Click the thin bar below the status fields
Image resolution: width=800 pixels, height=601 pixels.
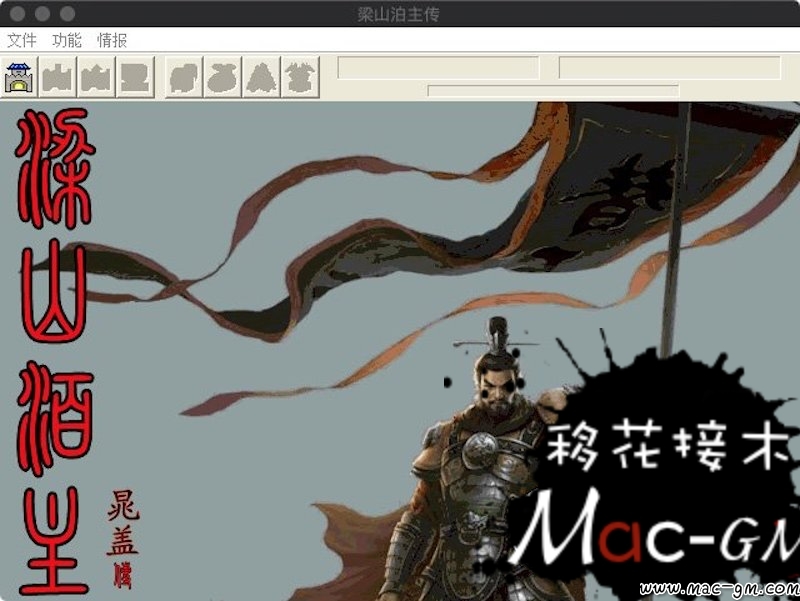[x=554, y=91]
